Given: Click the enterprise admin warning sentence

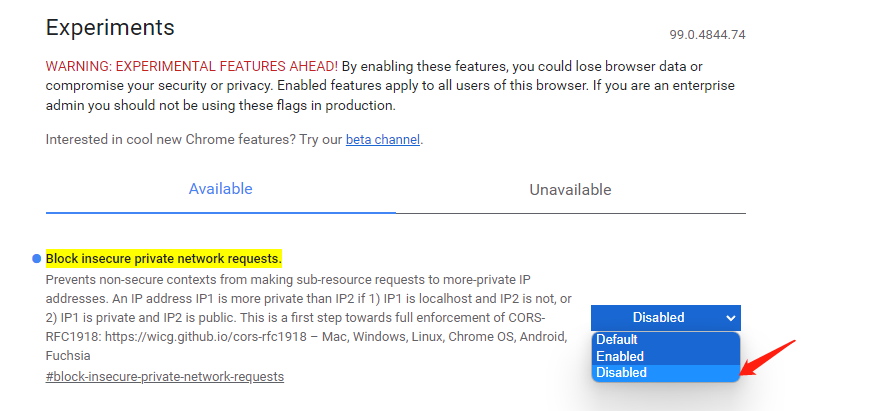Looking at the screenshot, I should click(390, 96).
